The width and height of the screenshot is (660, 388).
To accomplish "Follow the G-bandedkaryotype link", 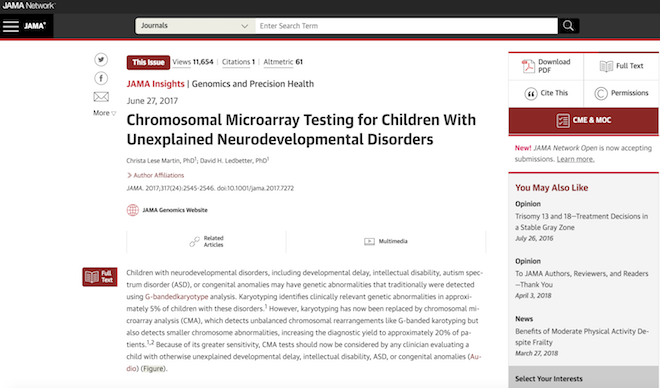I will pos(177,297).
